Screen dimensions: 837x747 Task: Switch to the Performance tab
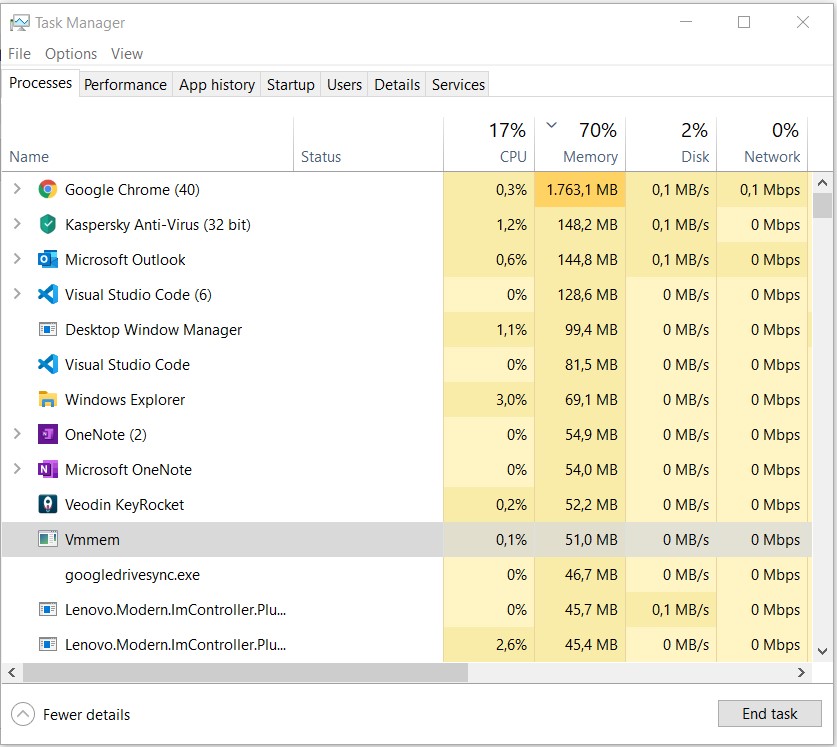[x=125, y=85]
